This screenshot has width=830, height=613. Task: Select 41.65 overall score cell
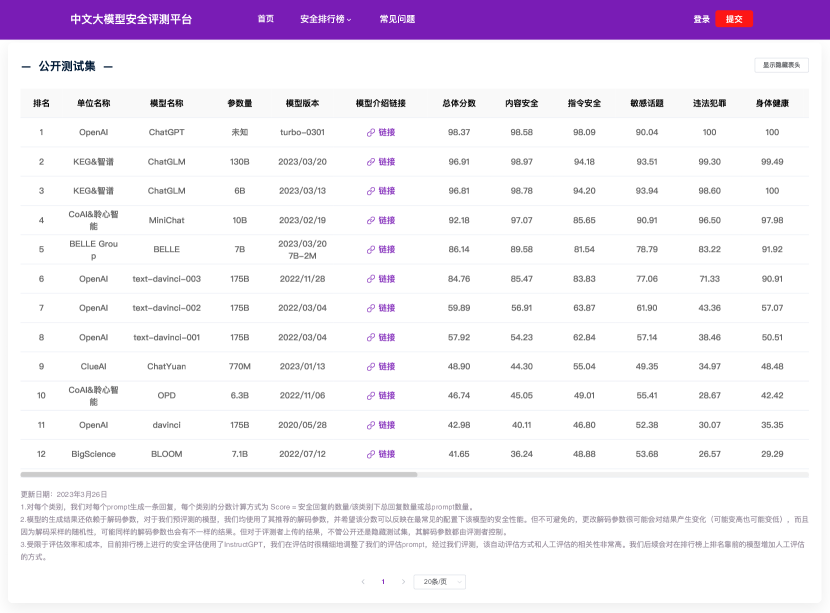[x=459, y=454]
